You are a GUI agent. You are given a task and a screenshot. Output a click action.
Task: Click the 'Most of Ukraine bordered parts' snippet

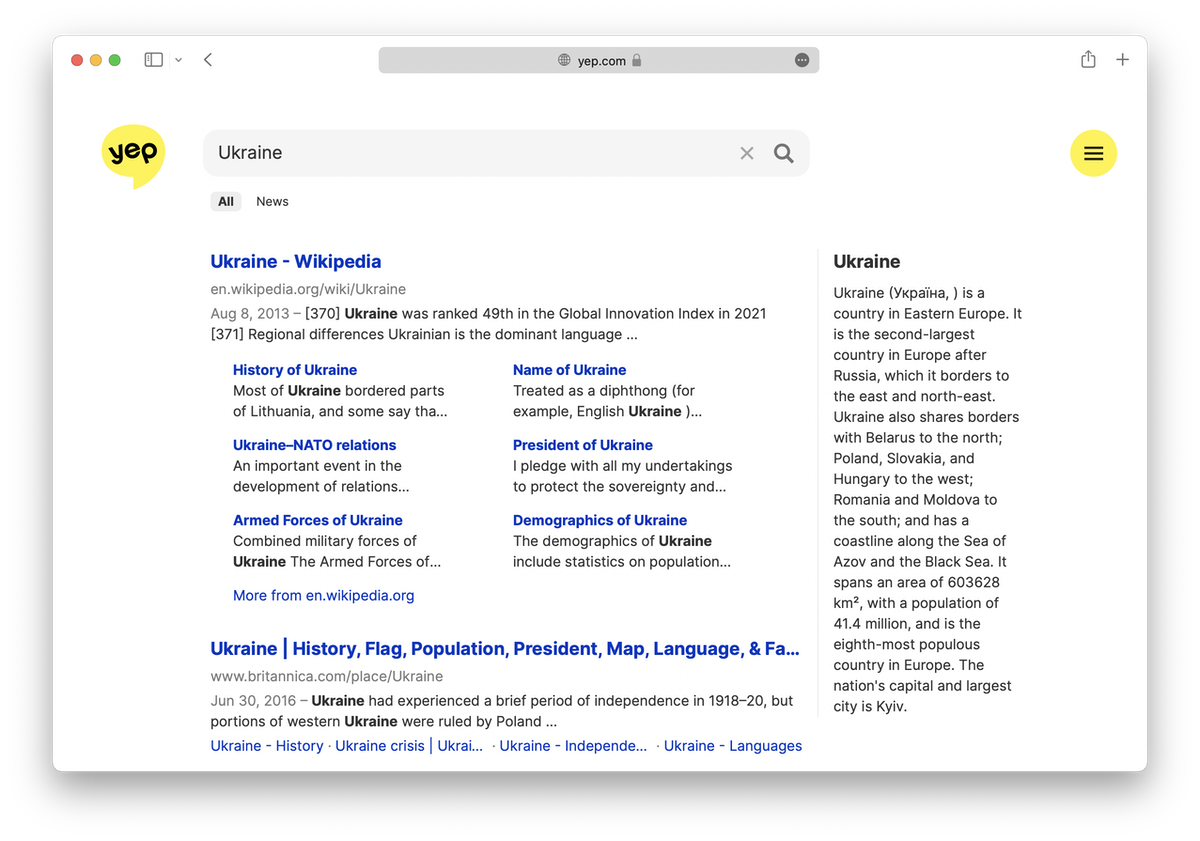(x=339, y=391)
